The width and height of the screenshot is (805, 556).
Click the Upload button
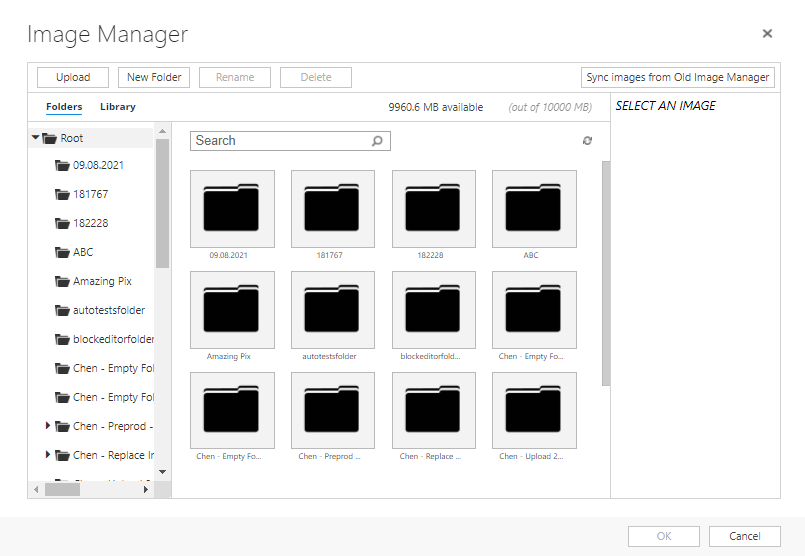pos(73,78)
